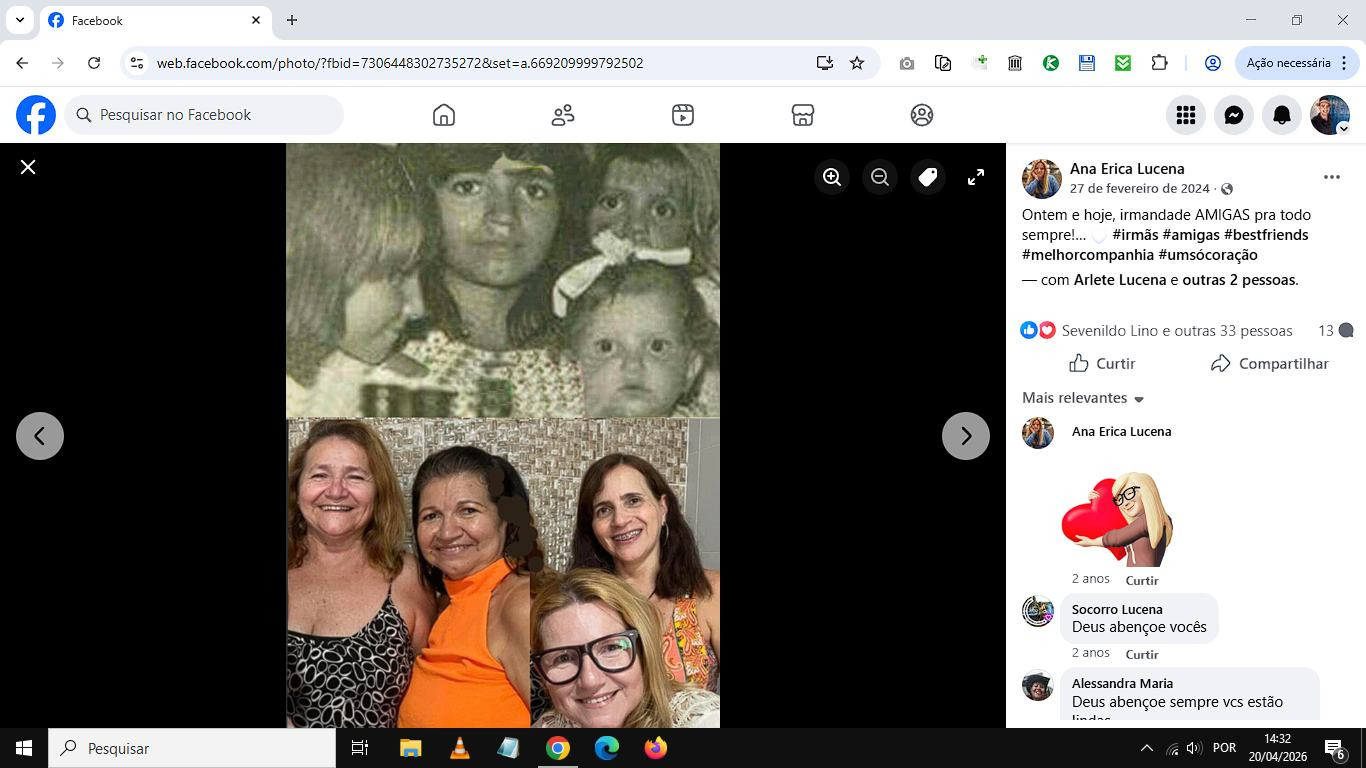Share the post via Compartilhar

point(1269,364)
